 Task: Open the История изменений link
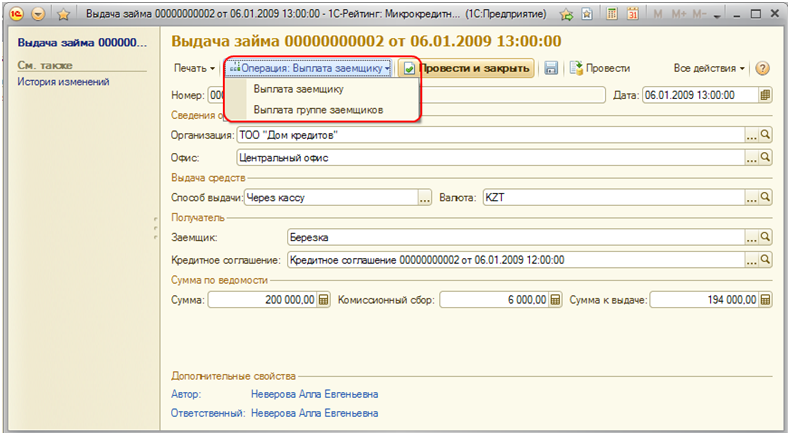[x=63, y=82]
